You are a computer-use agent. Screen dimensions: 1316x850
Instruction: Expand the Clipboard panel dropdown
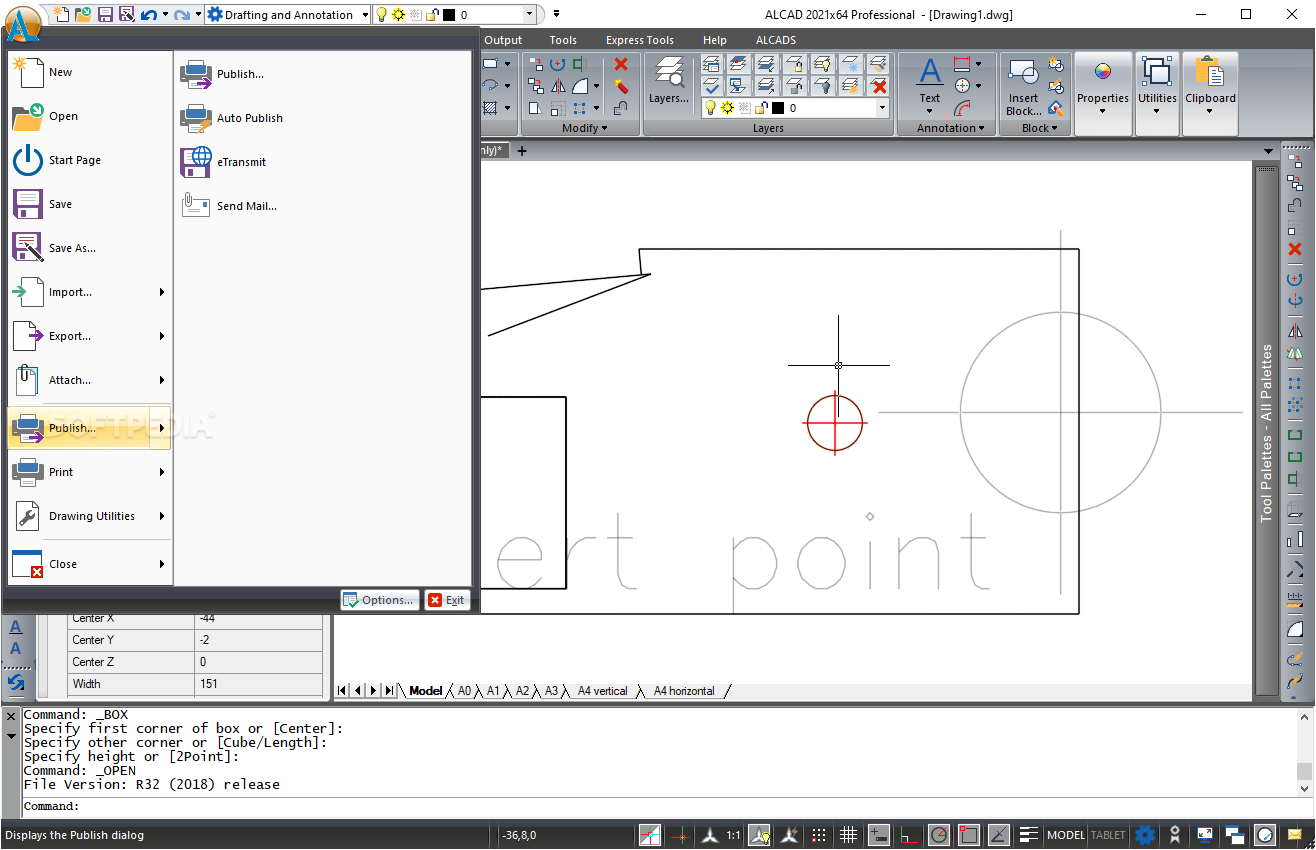pyautogui.click(x=1210, y=111)
